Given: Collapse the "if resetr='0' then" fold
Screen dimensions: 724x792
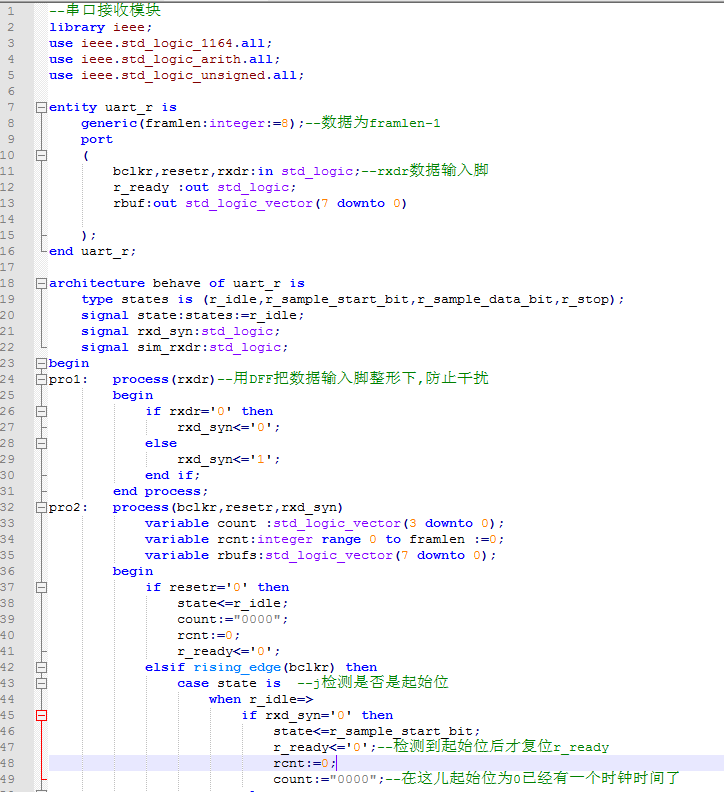Looking at the screenshot, I should tap(41, 587).
